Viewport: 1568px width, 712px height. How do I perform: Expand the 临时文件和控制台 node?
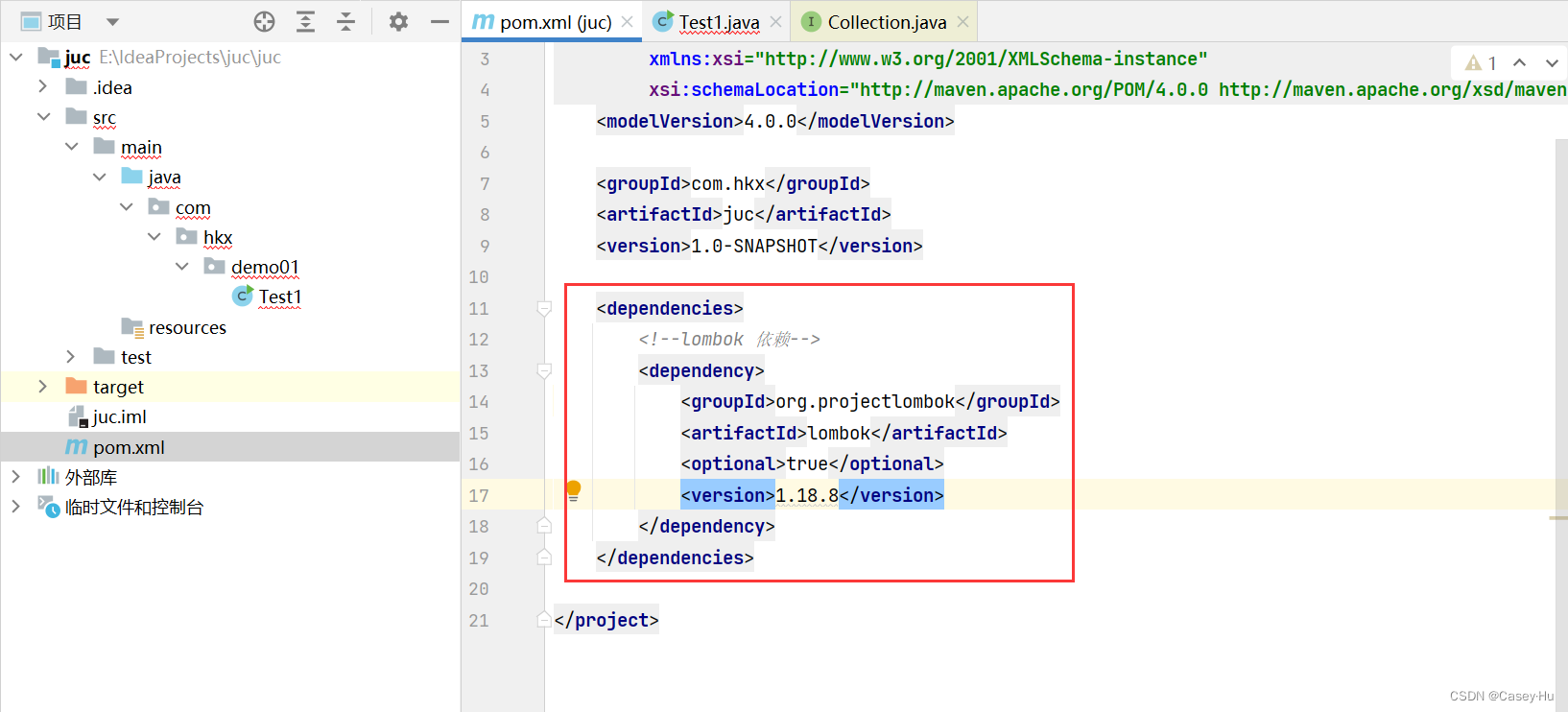(15, 507)
